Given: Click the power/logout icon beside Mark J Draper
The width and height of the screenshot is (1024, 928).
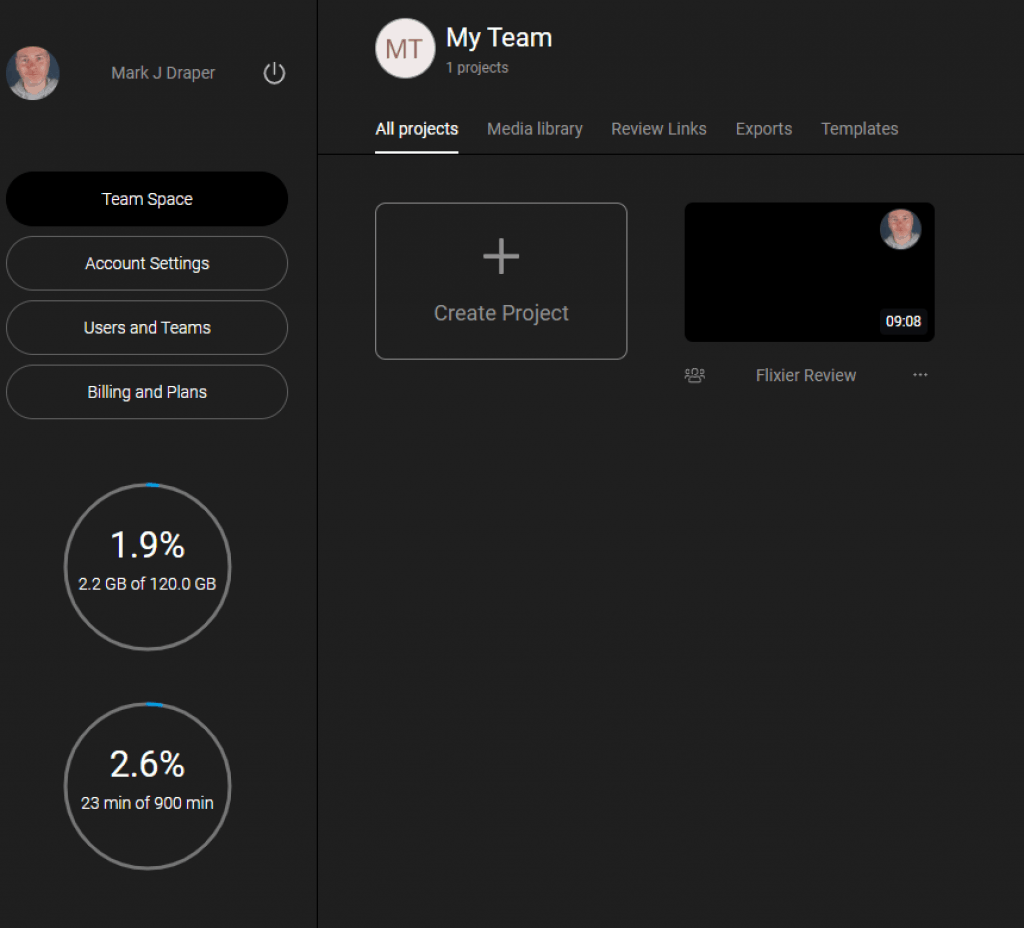Looking at the screenshot, I should (x=274, y=73).
